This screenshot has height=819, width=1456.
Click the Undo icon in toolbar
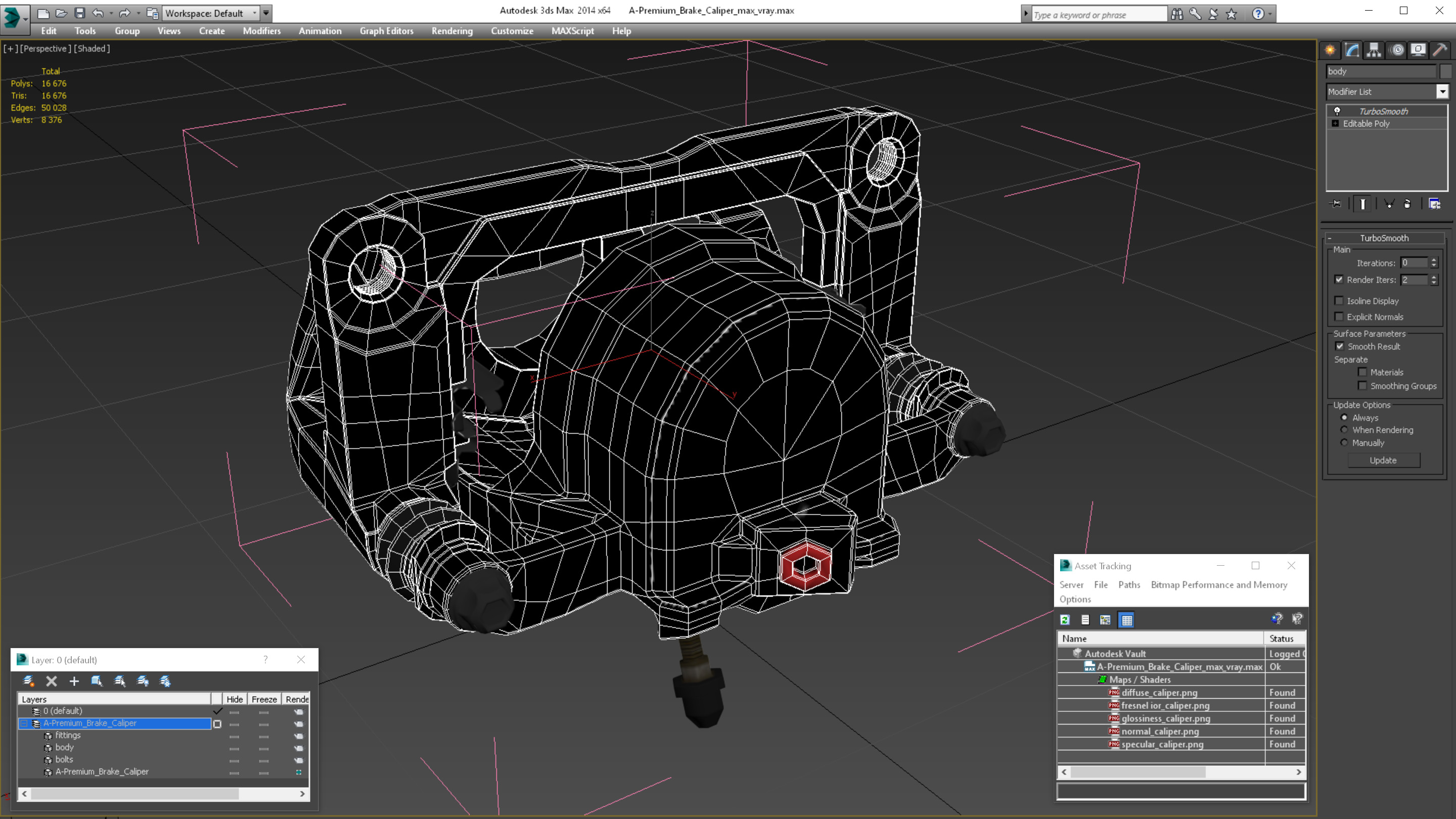tap(97, 11)
